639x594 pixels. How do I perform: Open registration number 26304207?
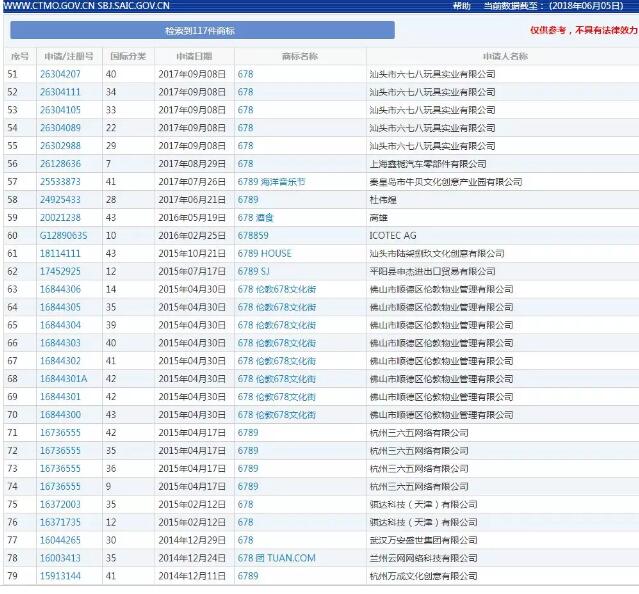(60, 74)
